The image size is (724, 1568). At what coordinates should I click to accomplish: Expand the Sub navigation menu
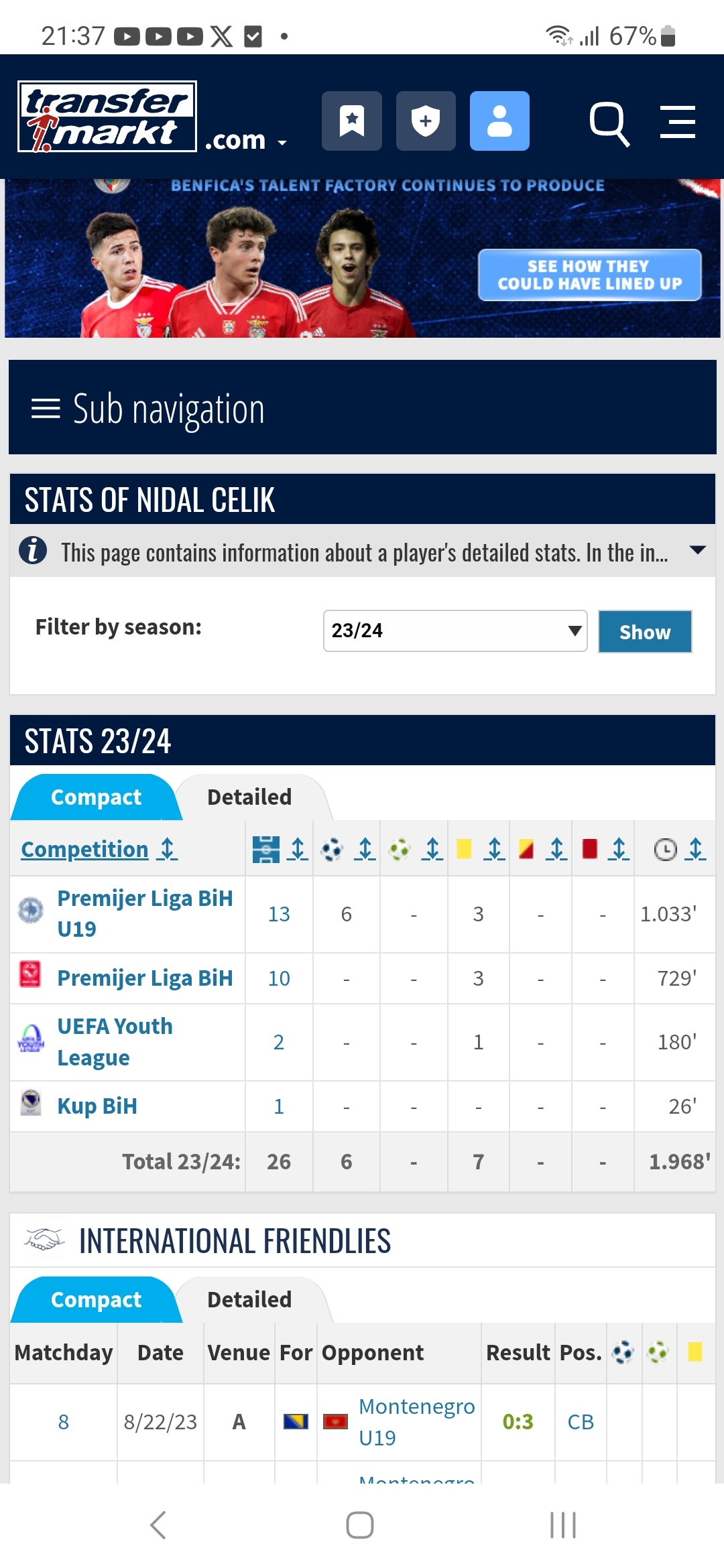tap(363, 407)
